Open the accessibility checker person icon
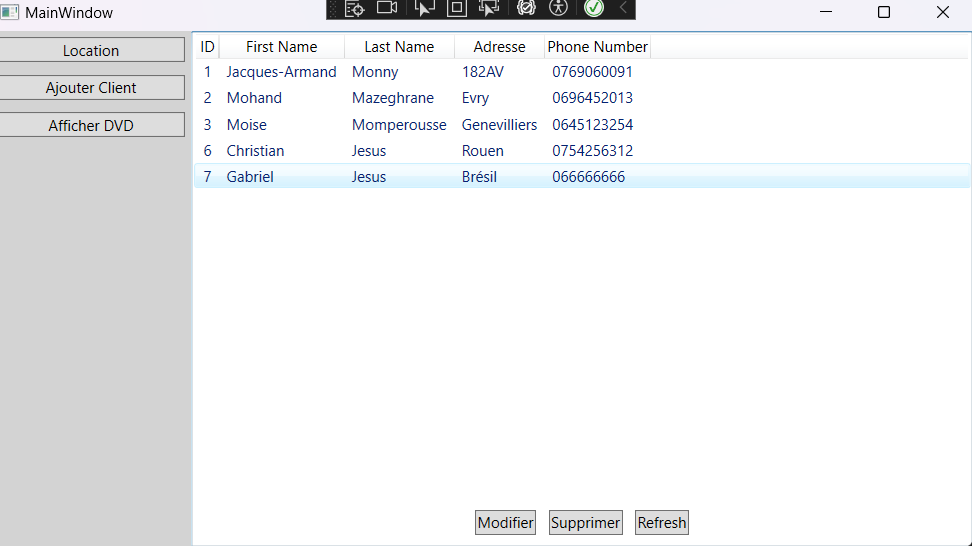 coord(558,9)
